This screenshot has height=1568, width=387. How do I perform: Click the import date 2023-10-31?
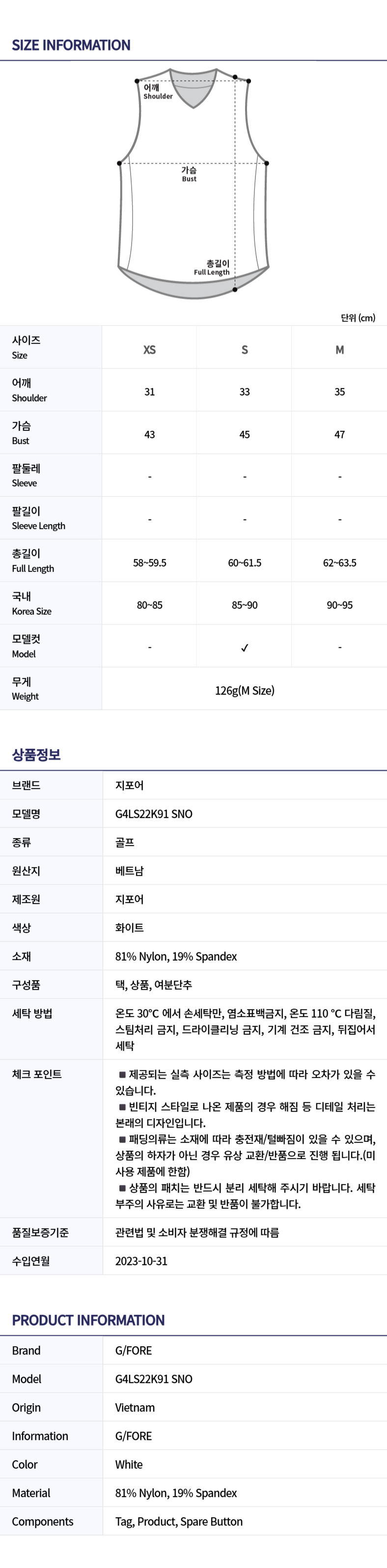(x=141, y=1260)
